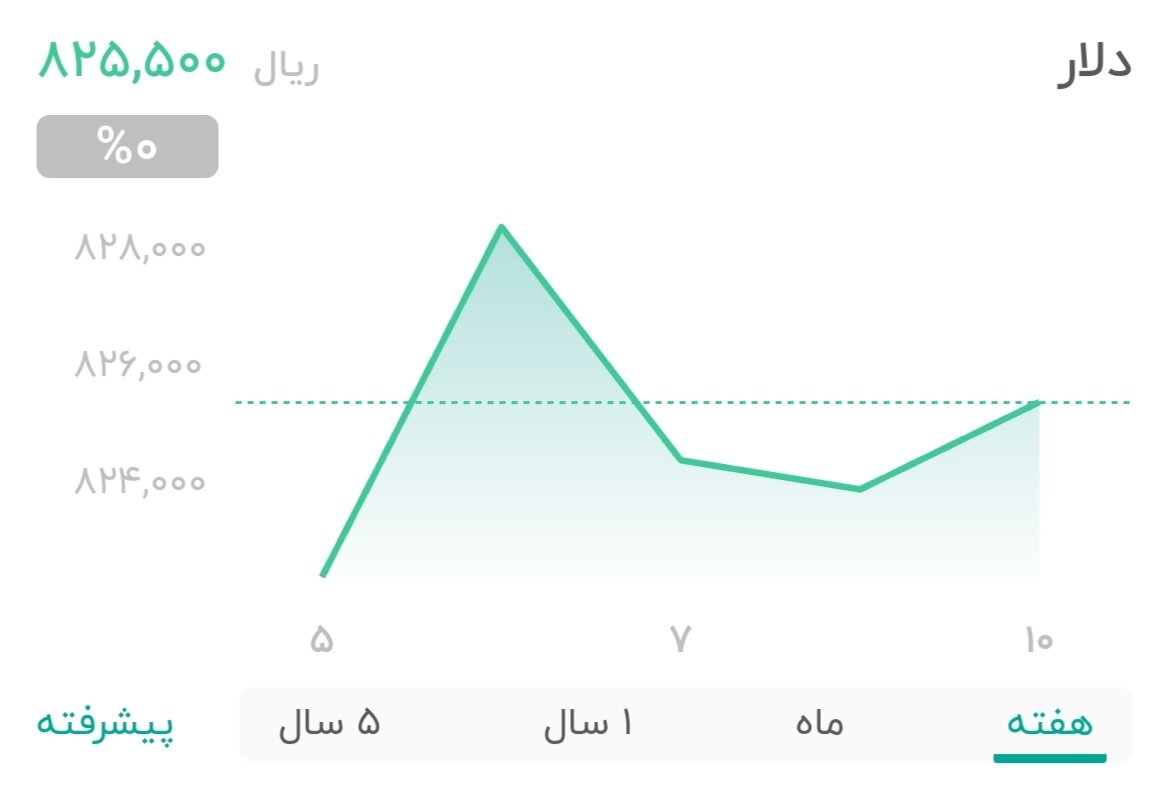Click the ۸۲۶,۰۰۰ axis label

click(140, 366)
